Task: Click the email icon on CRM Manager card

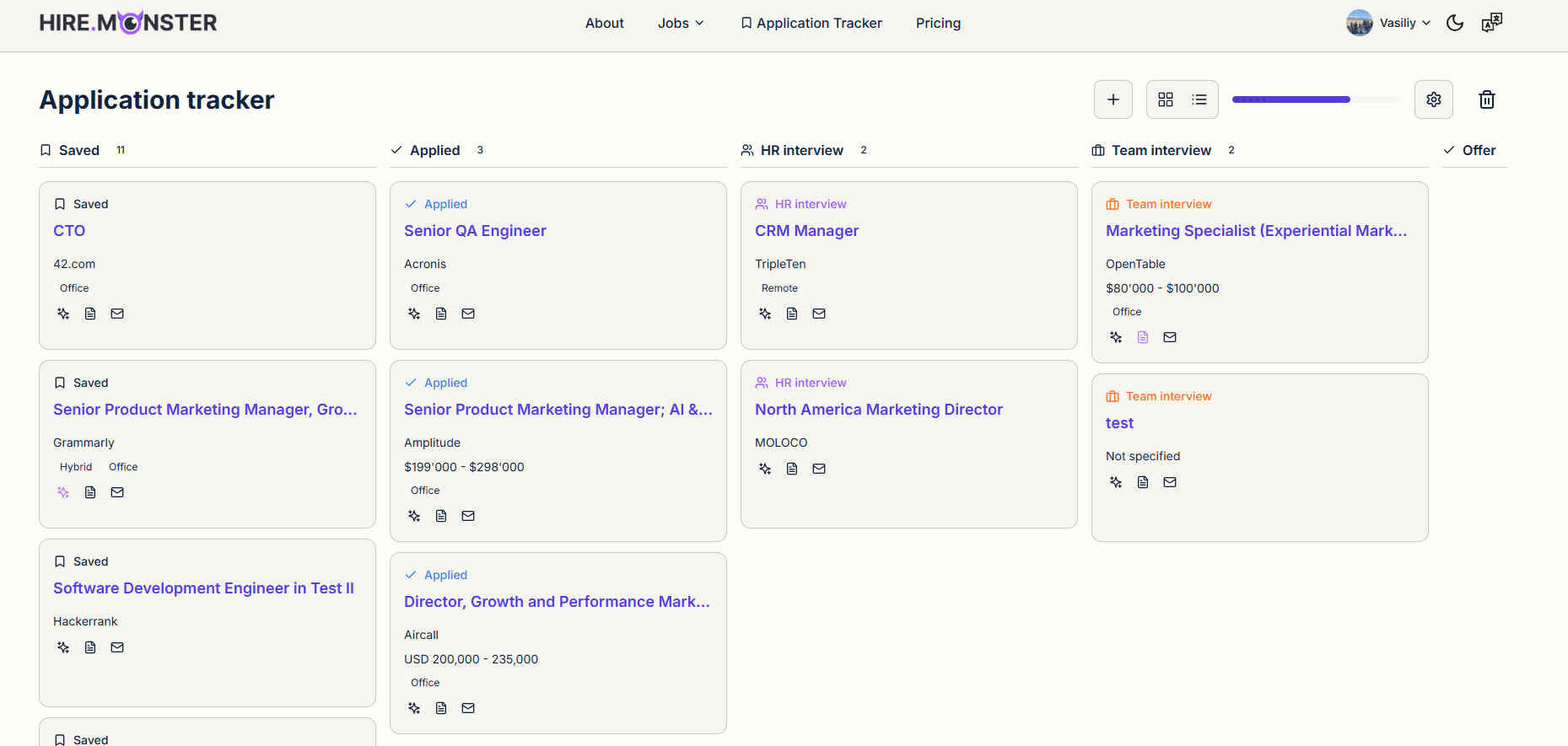Action: 819,314
